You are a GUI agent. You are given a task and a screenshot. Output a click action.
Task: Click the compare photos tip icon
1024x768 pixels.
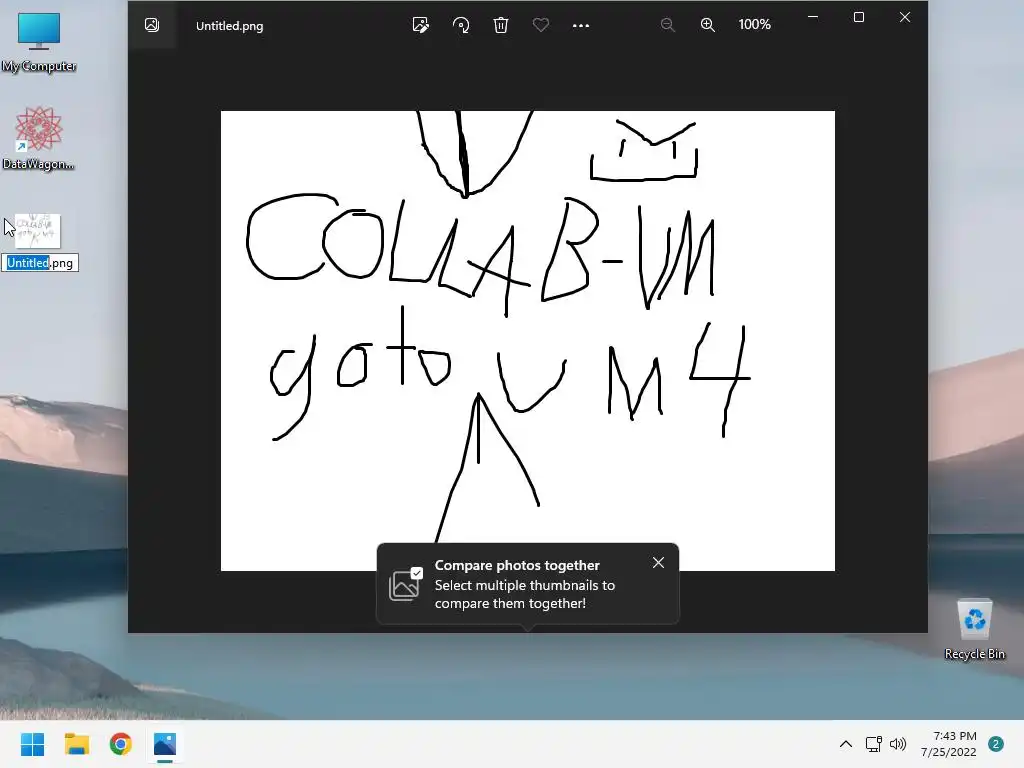click(x=406, y=584)
